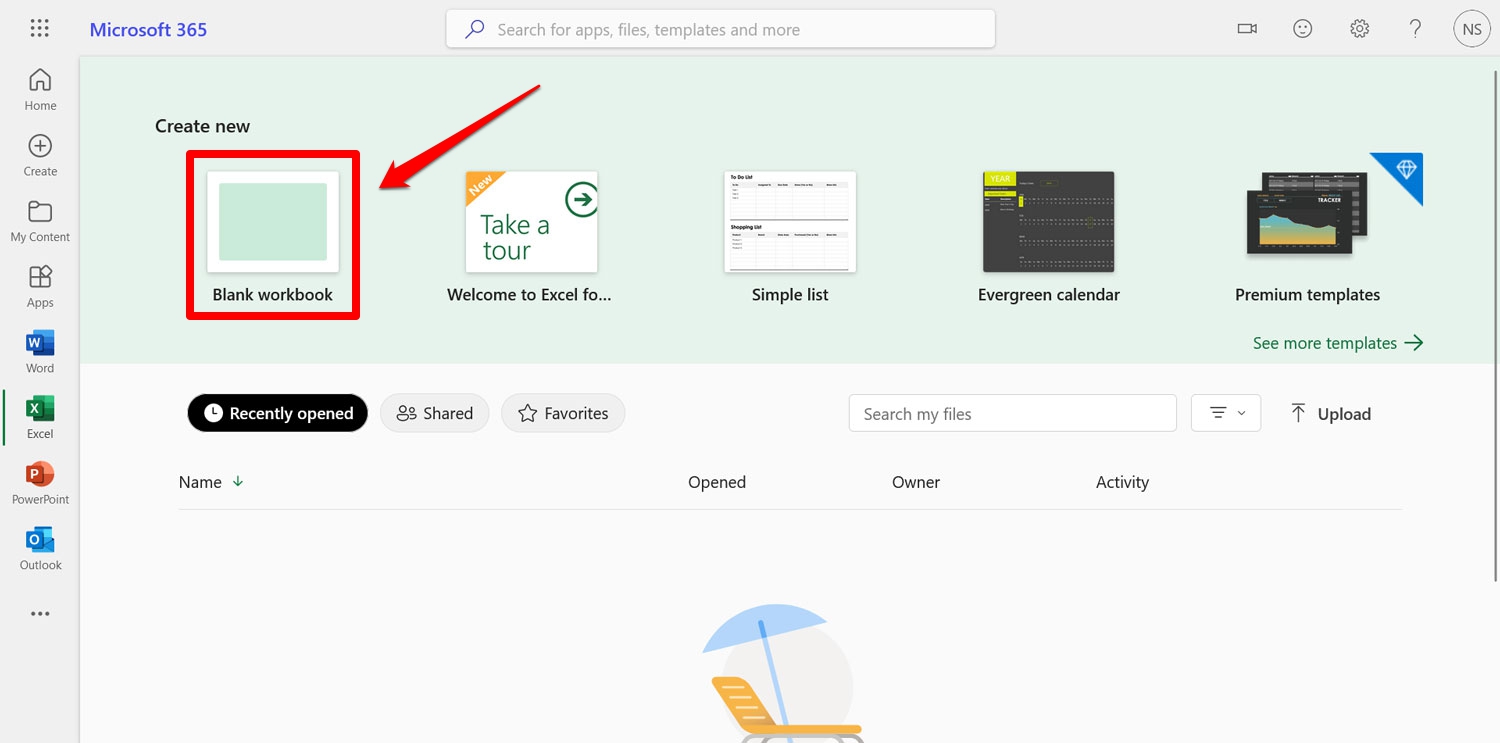This screenshot has height=743, width=1500.
Task: Open the Welcome to Excel tour template
Action: click(531, 238)
